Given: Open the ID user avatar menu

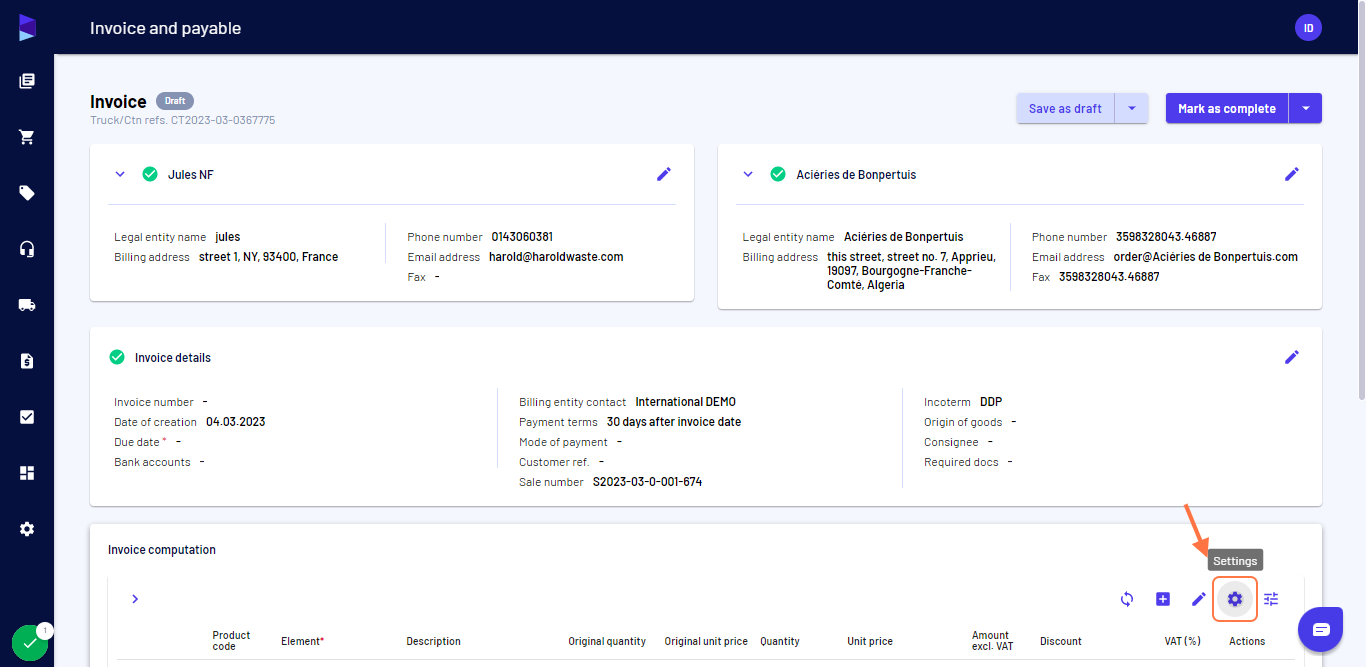Looking at the screenshot, I should click(1308, 28).
